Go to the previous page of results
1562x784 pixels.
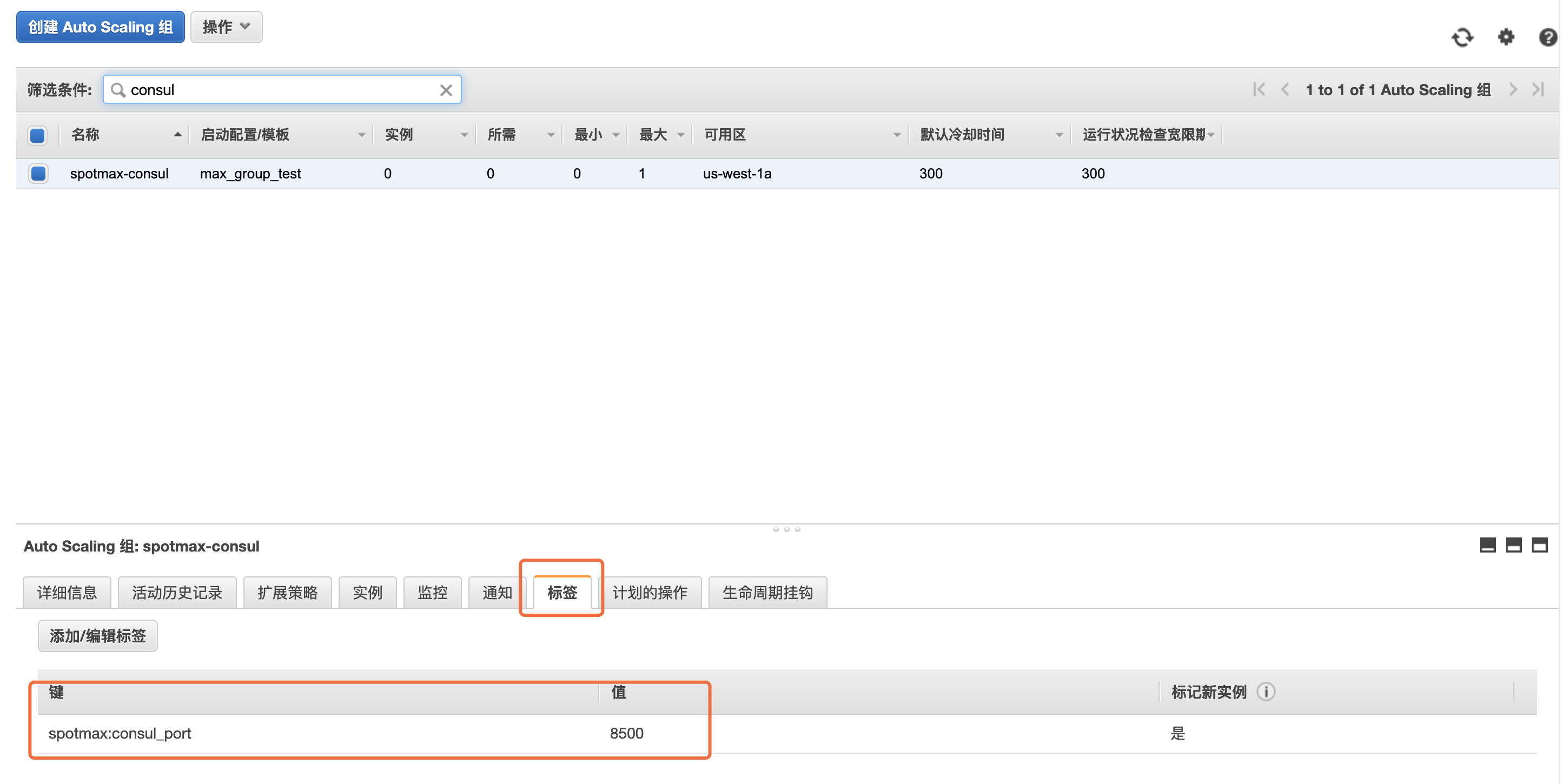(1285, 90)
